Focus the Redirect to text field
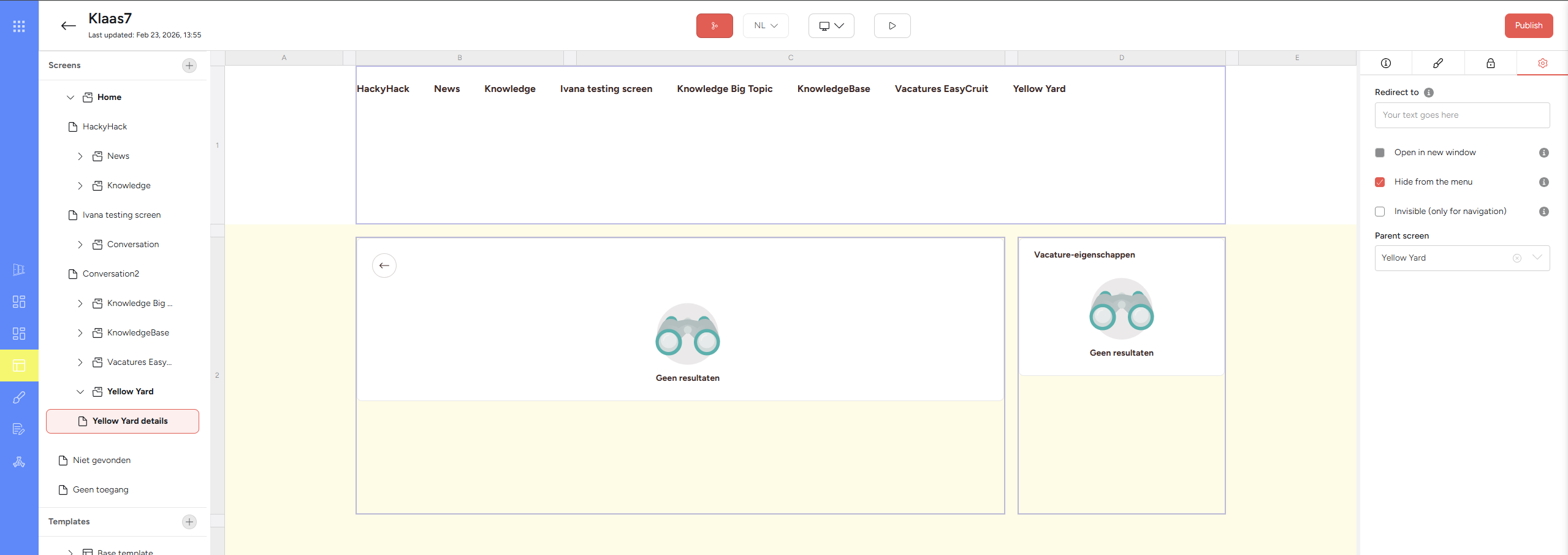The width and height of the screenshot is (1568, 555). click(1462, 115)
